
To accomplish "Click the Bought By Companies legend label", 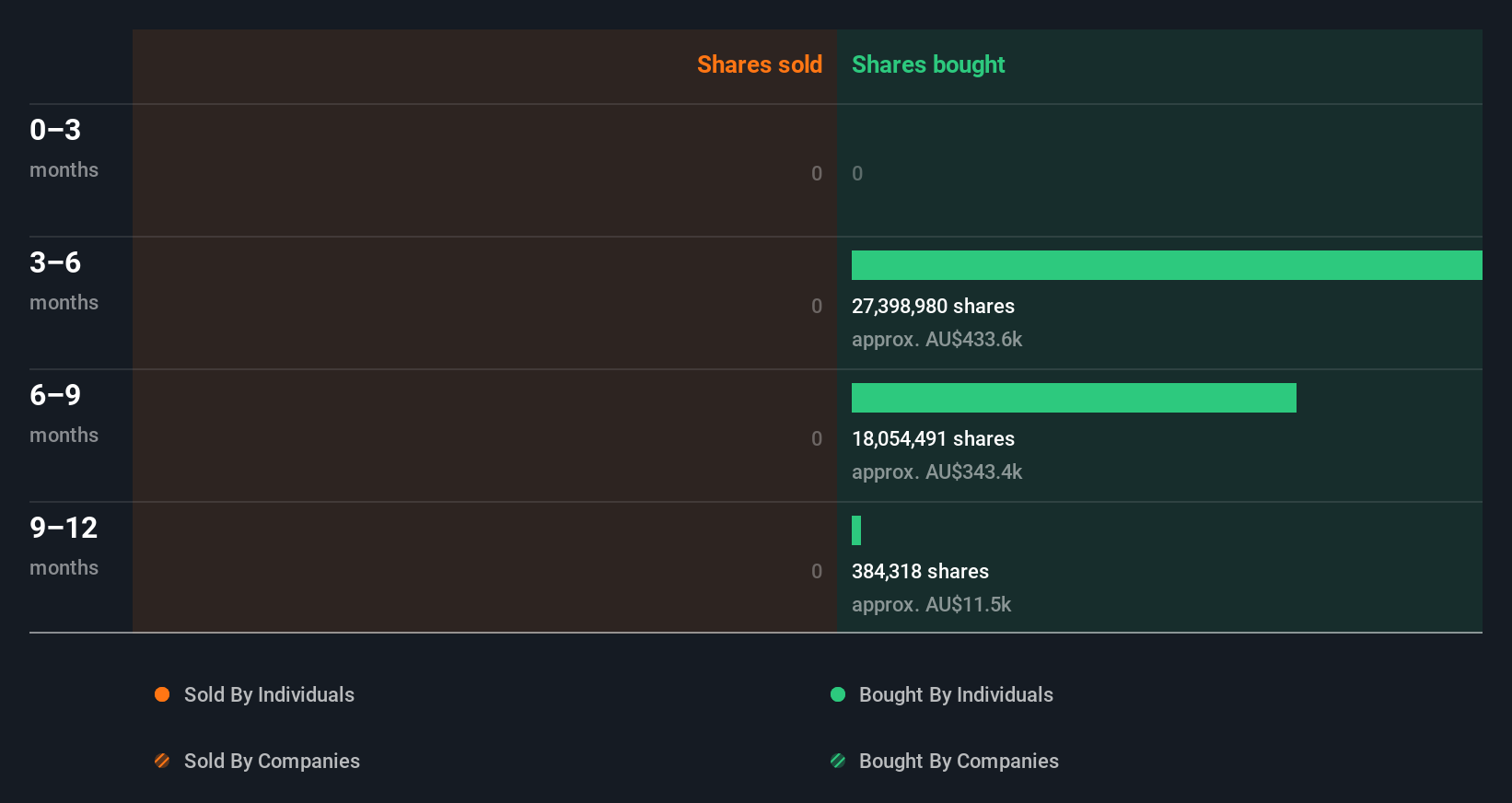I will click(x=959, y=761).
